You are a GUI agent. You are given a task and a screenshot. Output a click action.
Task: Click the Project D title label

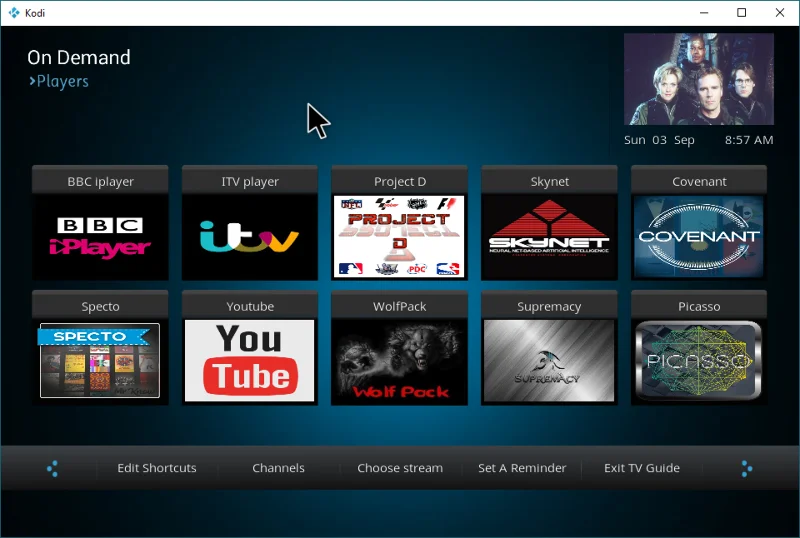click(x=399, y=181)
